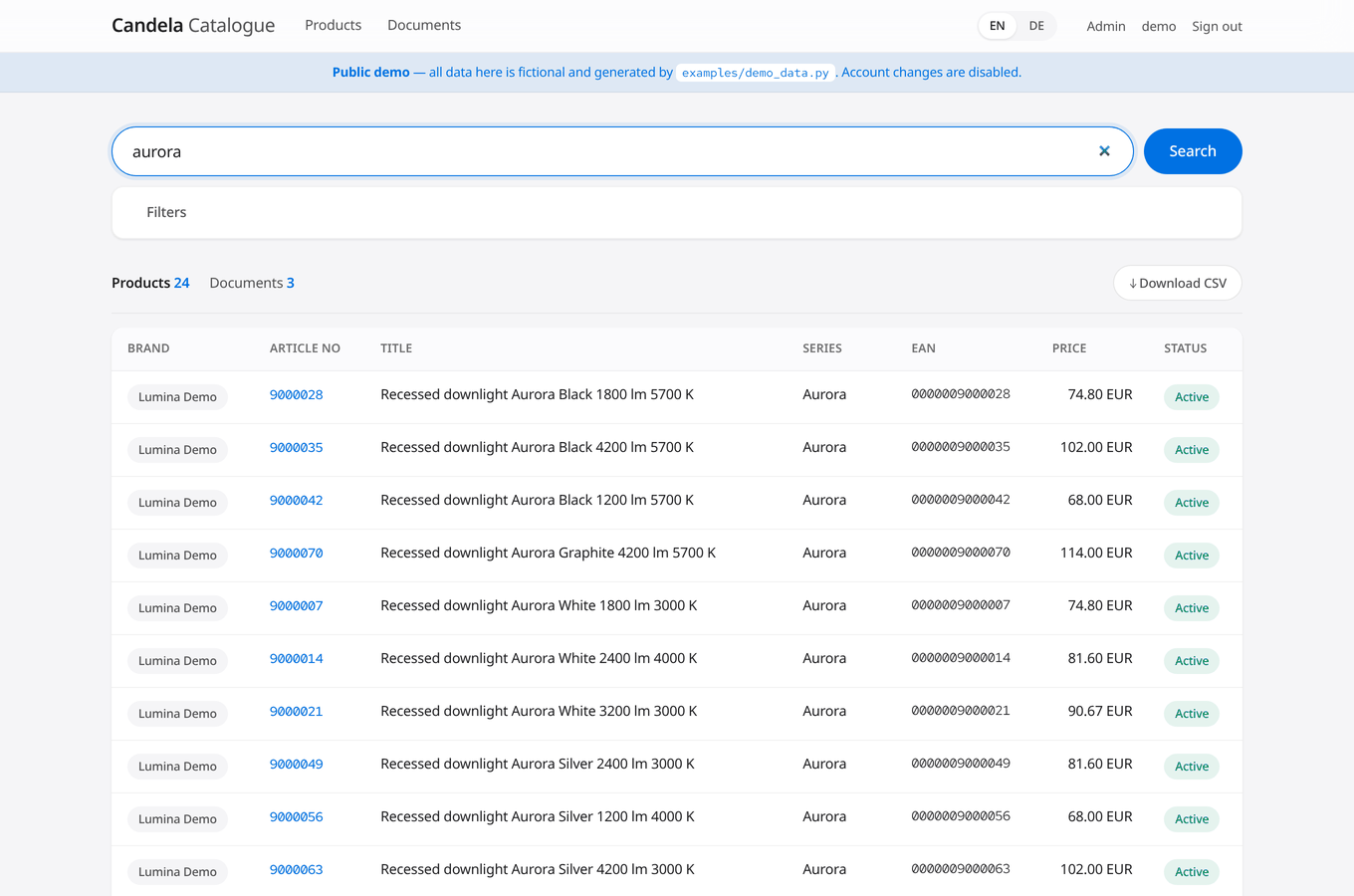Click title Recessed downlight Aurora Graphite 4200 lm 5700 K
This screenshot has height=896, width=1354.
[x=548, y=553]
